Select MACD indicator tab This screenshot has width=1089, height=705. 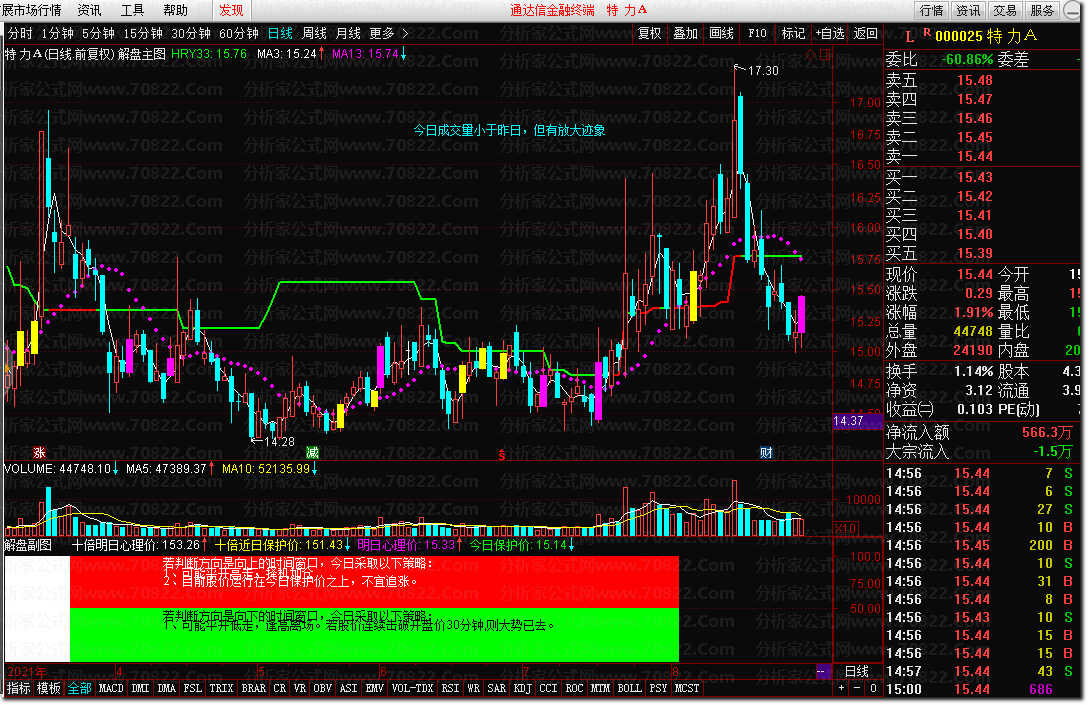click(111, 688)
